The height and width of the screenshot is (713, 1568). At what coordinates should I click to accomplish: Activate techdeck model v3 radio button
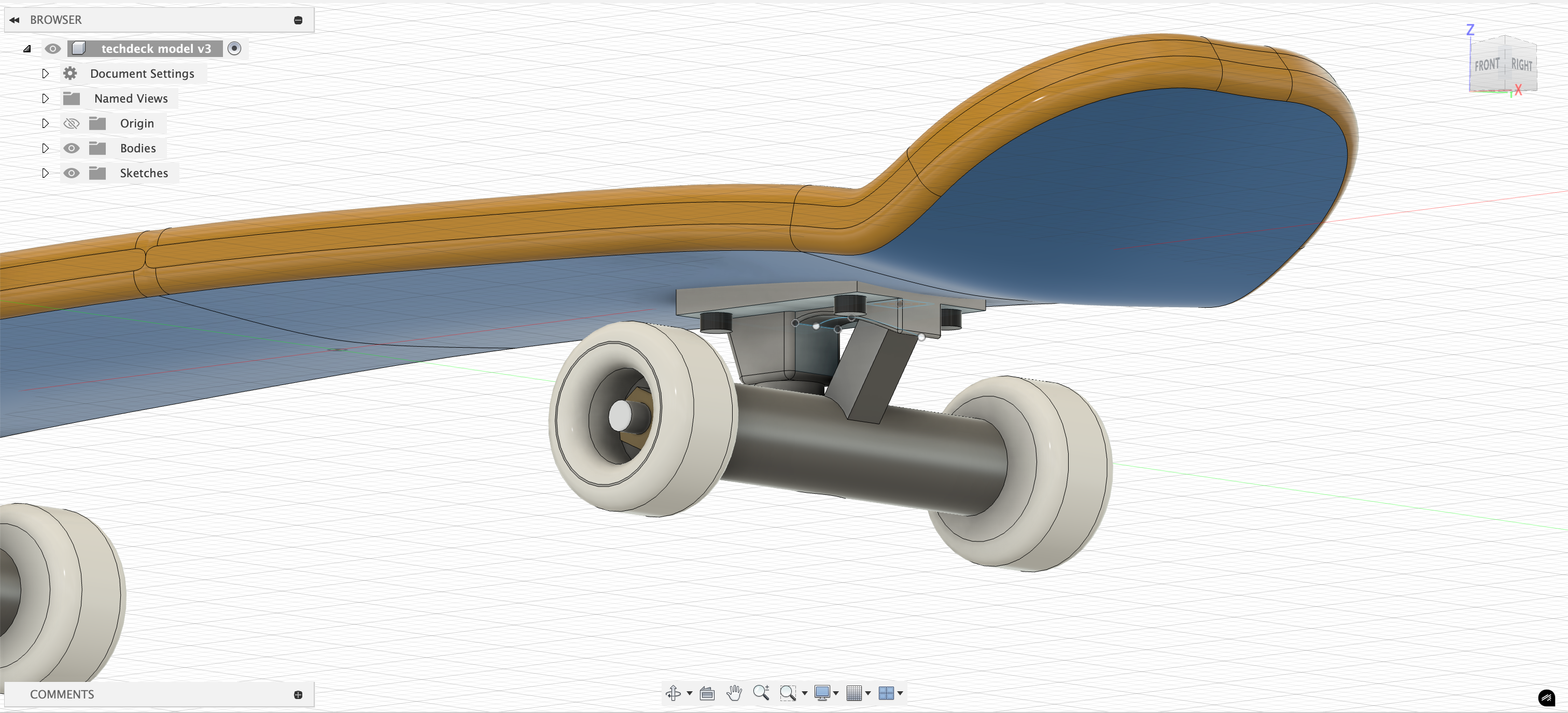click(x=234, y=49)
